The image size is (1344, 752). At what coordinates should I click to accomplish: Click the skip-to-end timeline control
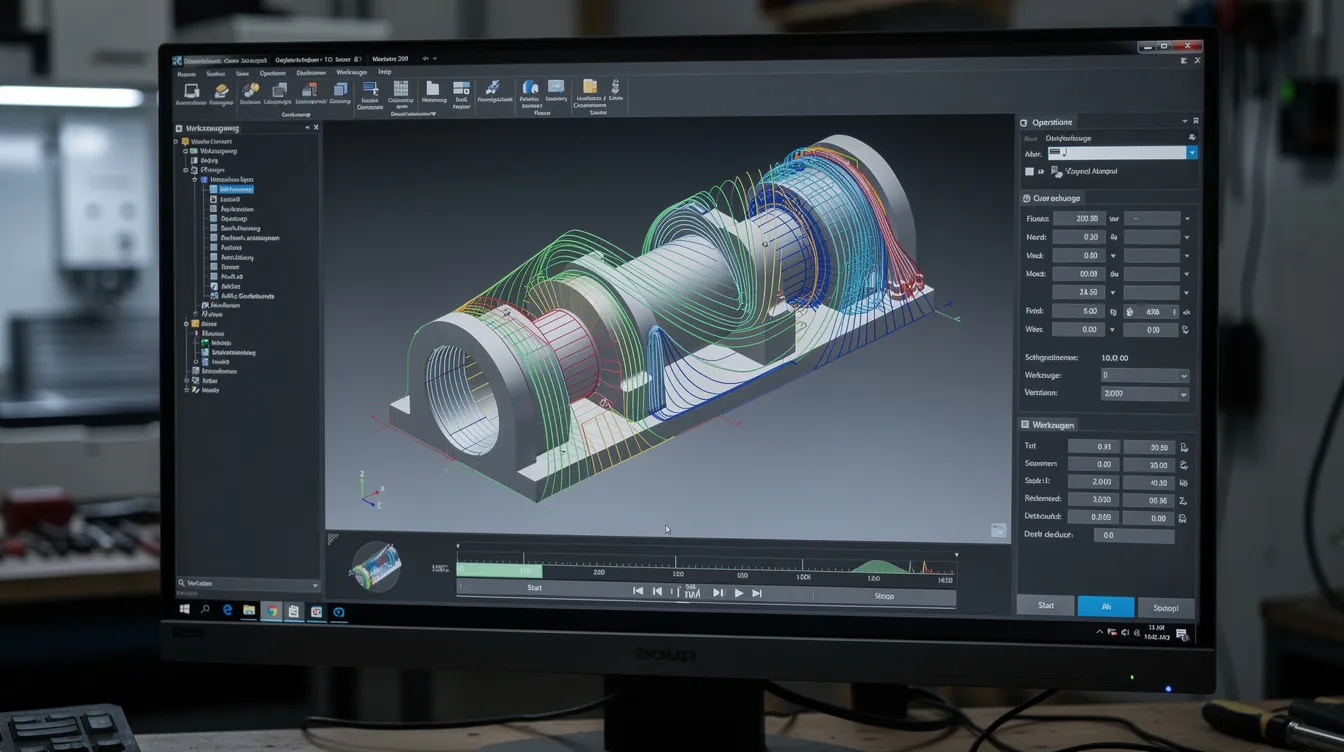tap(757, 593)
